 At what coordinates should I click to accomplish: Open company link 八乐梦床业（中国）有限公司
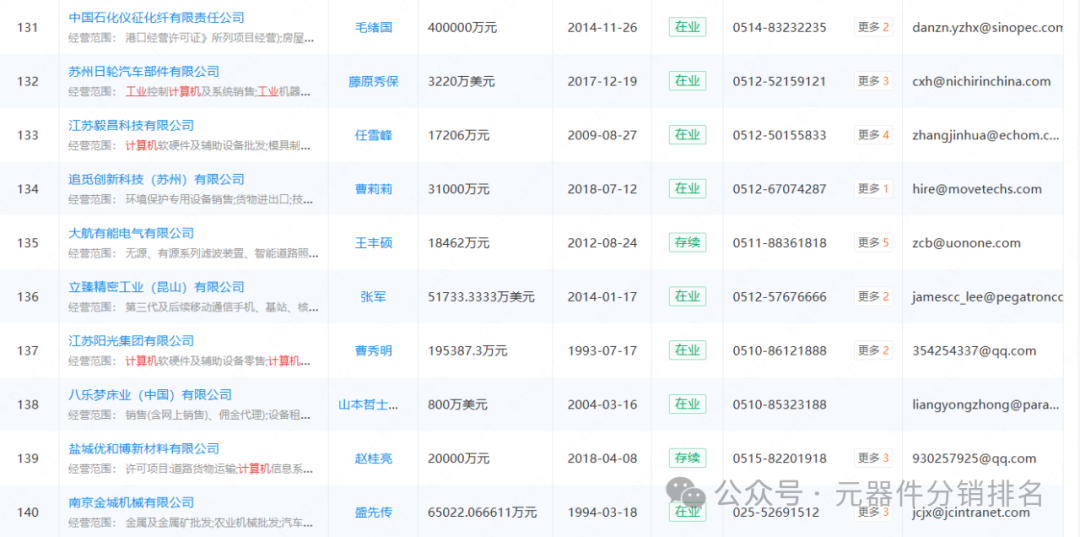150,394
